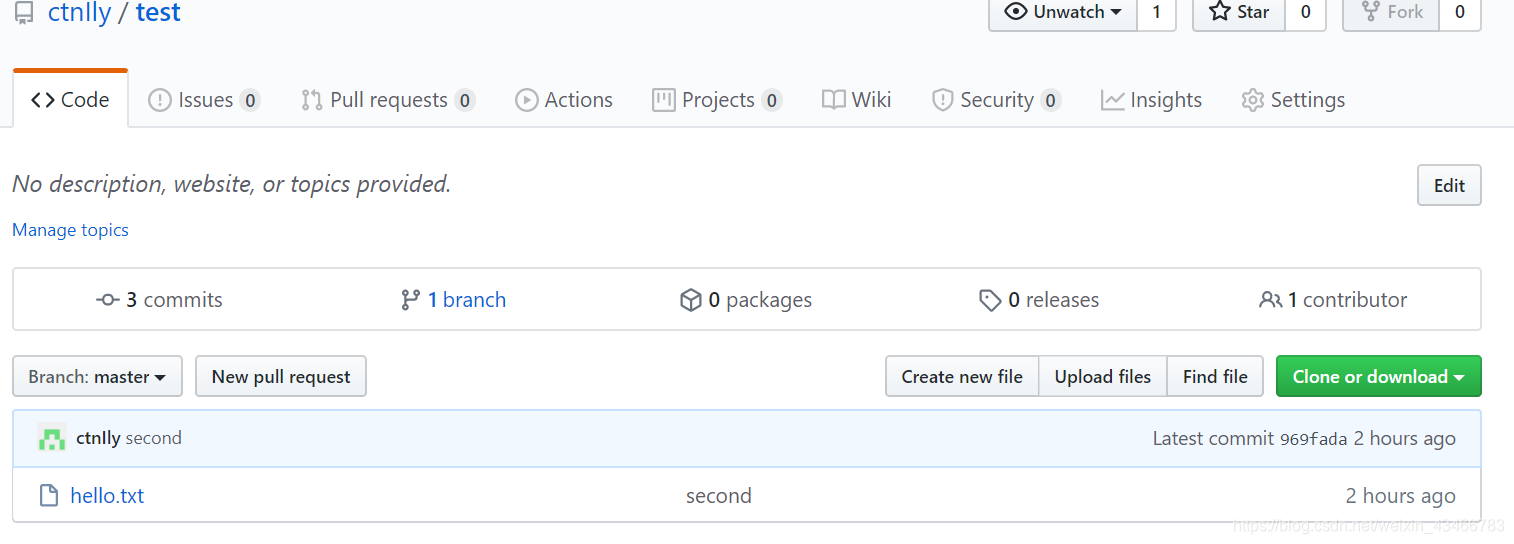
Task: Go to the Settings tab
Action: coord(1293,100)
